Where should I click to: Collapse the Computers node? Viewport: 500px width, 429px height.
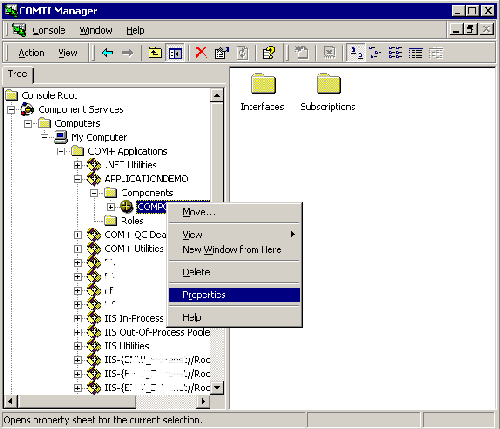28,124
